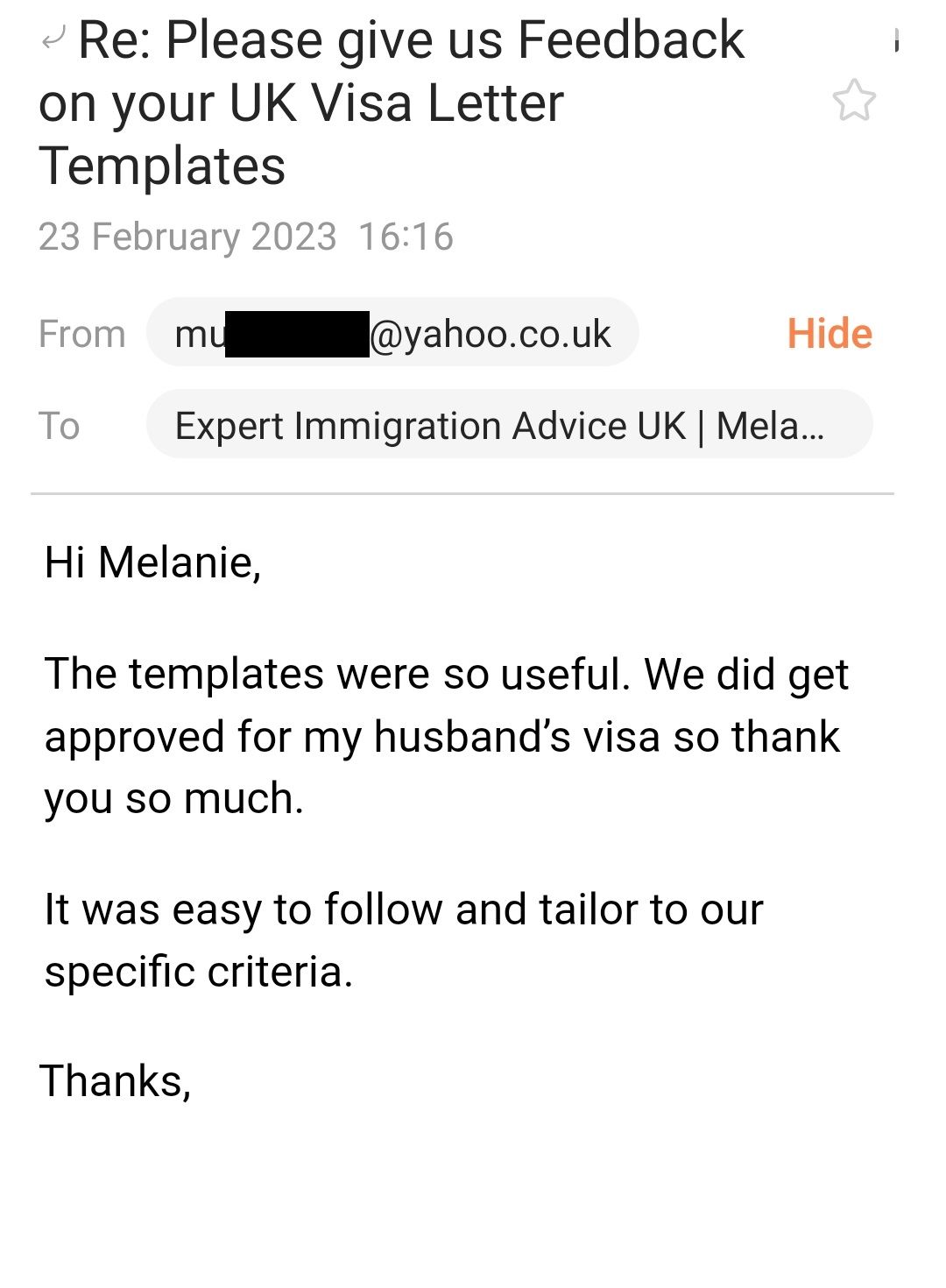Tap the 16:16 timestamp

[x=406, y=237]
